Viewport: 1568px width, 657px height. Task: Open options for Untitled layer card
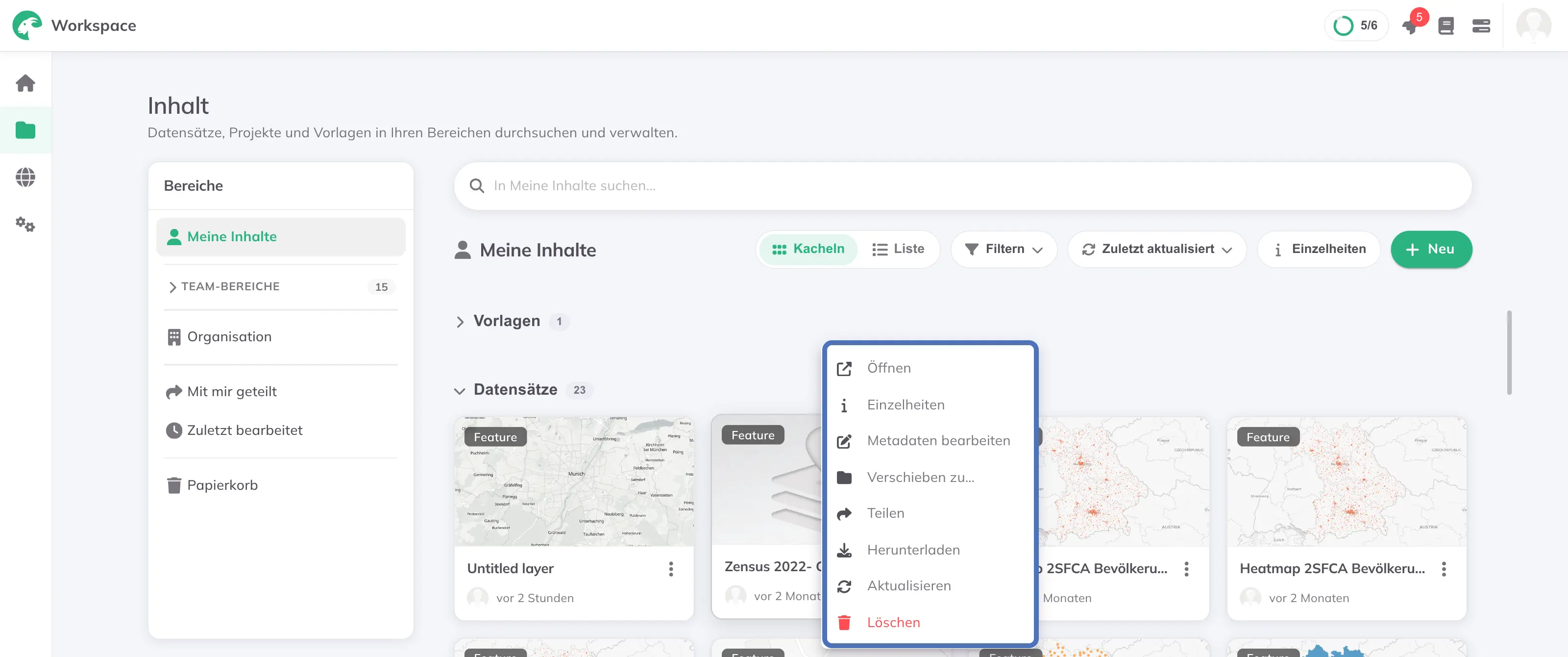point(671,569)
